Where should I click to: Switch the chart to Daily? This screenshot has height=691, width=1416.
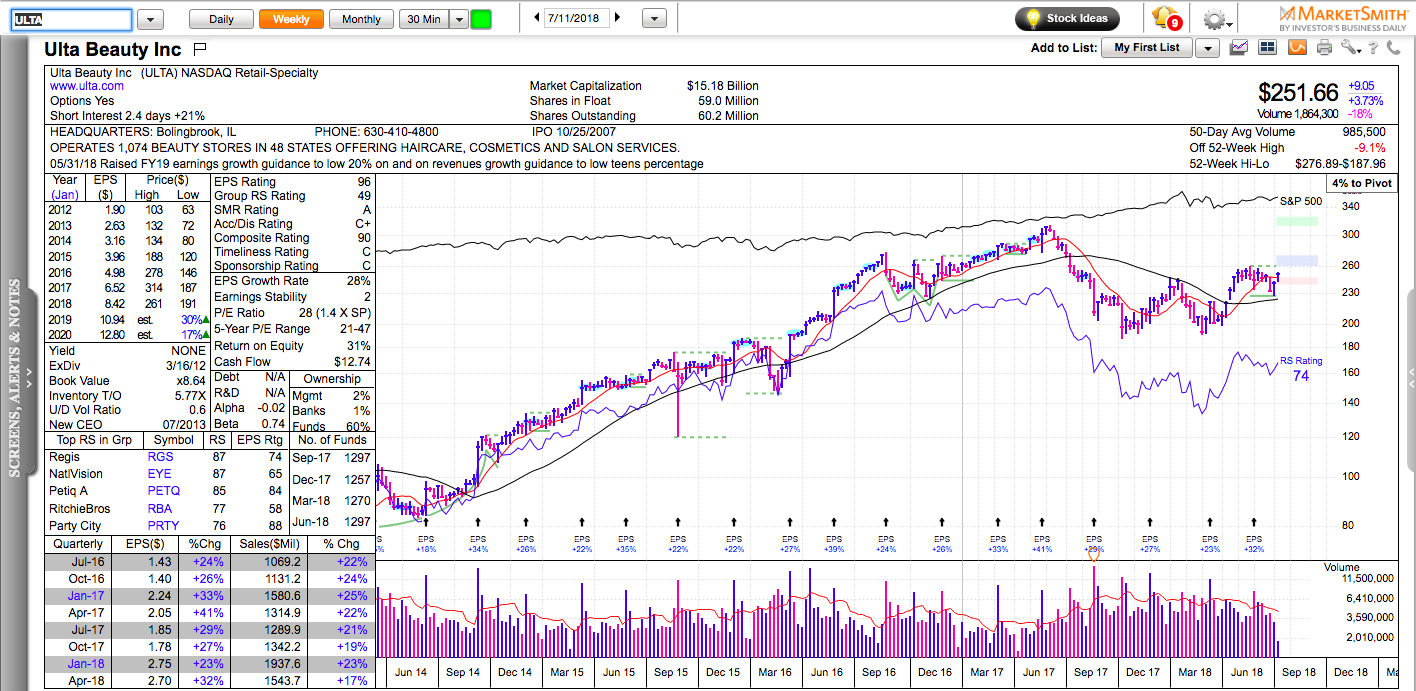tap(221, 19)
